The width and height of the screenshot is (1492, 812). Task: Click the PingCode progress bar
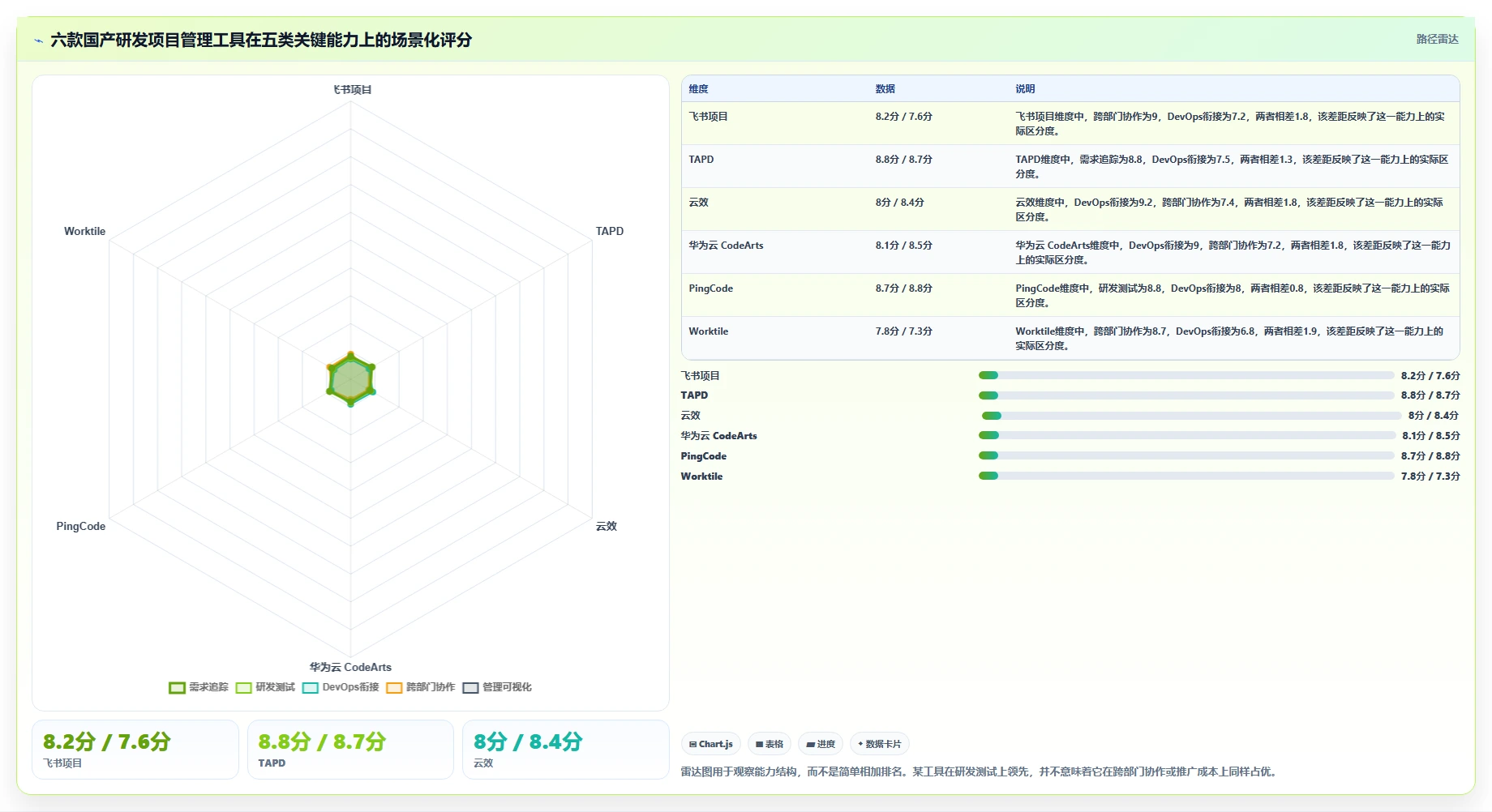coord(1186,455)
